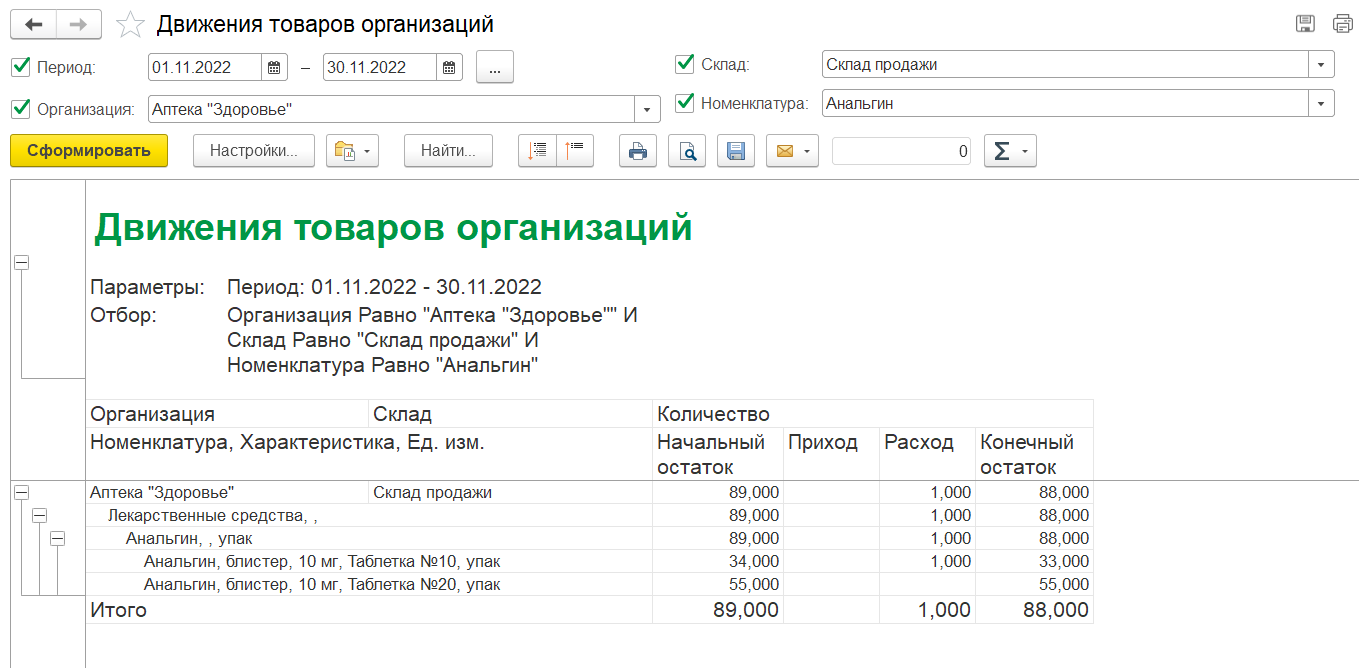Image resolution: width=1359 pixels, height=668 pixels.
Task: Open the Склад dropdown list
Action: click(x=1321, y=65)
